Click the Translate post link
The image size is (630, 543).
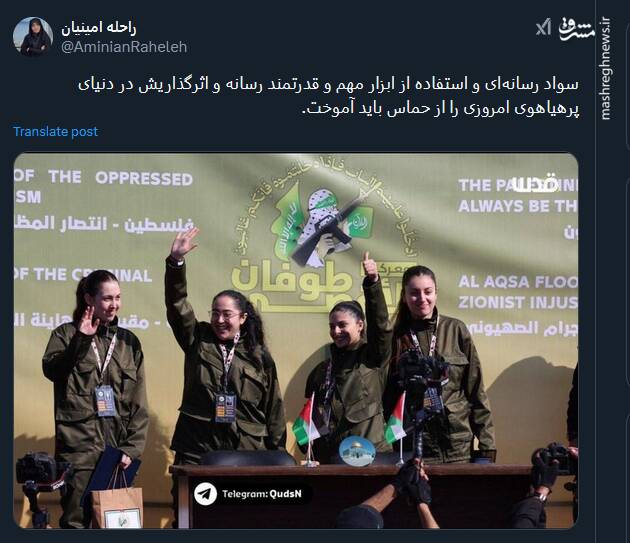(55, 131)
